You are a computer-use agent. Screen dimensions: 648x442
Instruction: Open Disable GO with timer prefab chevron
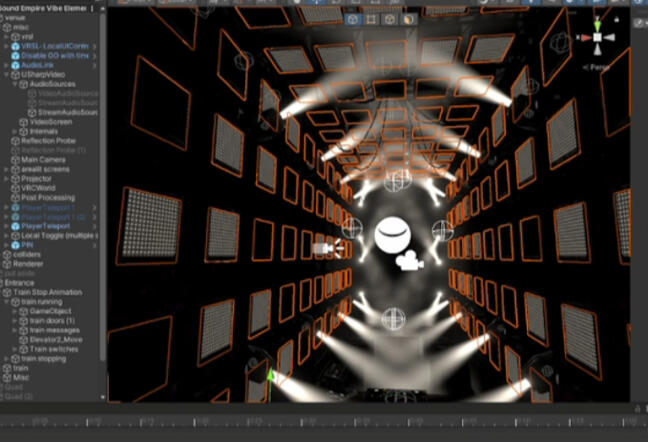pos(95,56)
